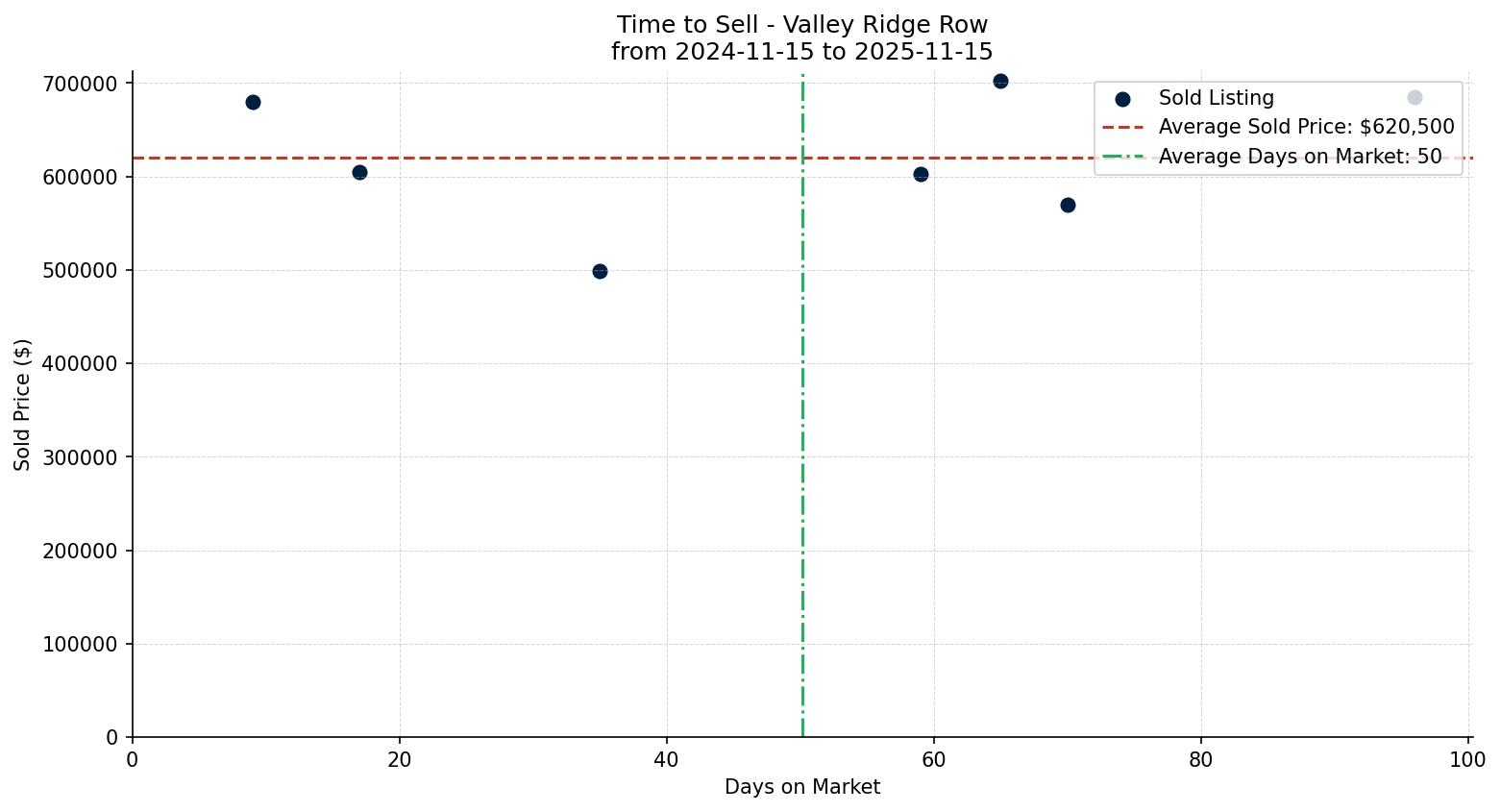
Task: Click the 80 tick label on x-axis
Action: tap(1200, 760)
